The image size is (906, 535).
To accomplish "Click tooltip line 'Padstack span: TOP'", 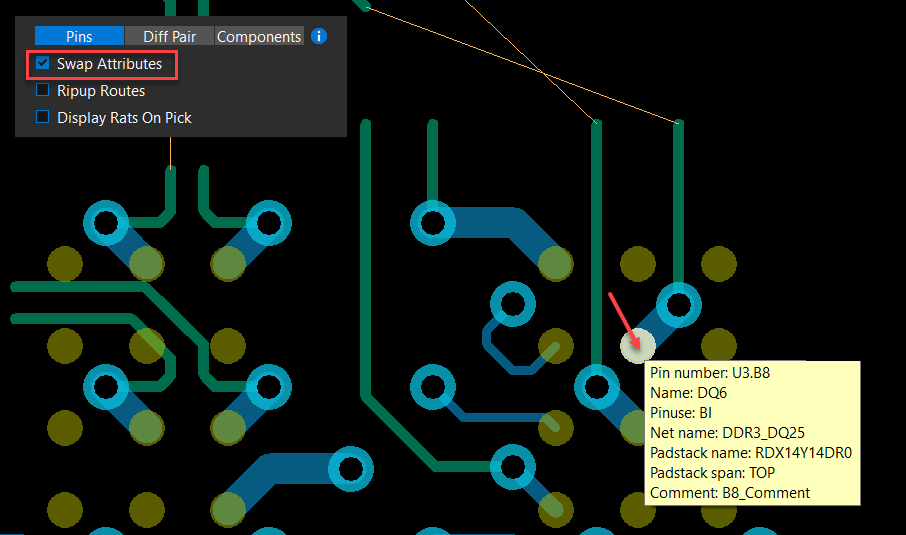I will (712, 473).
